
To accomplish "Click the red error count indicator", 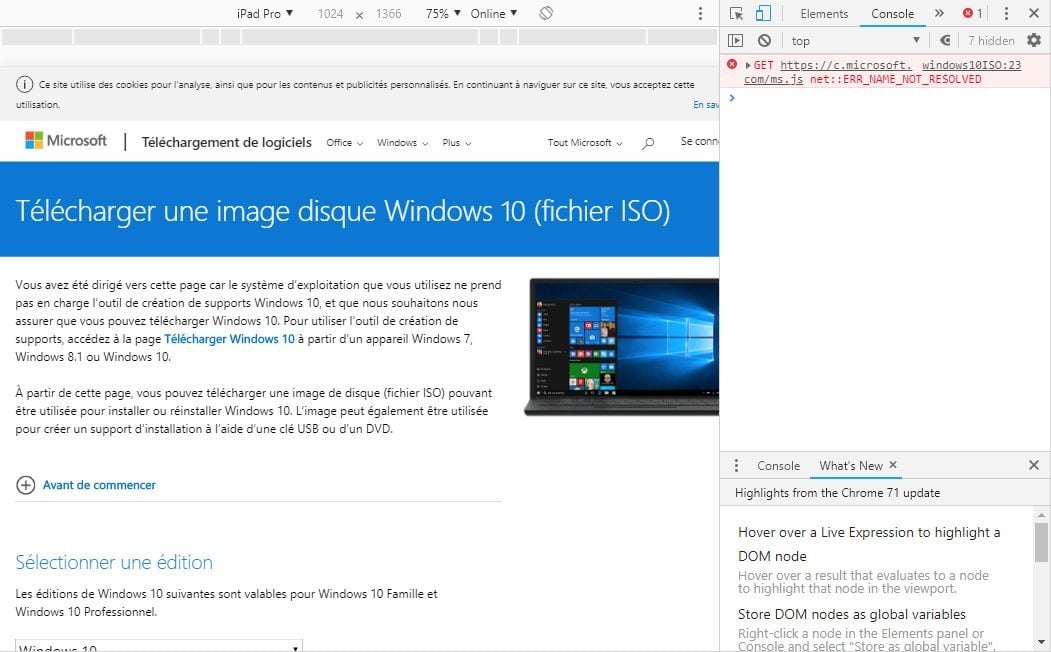I will click(973, 13).
